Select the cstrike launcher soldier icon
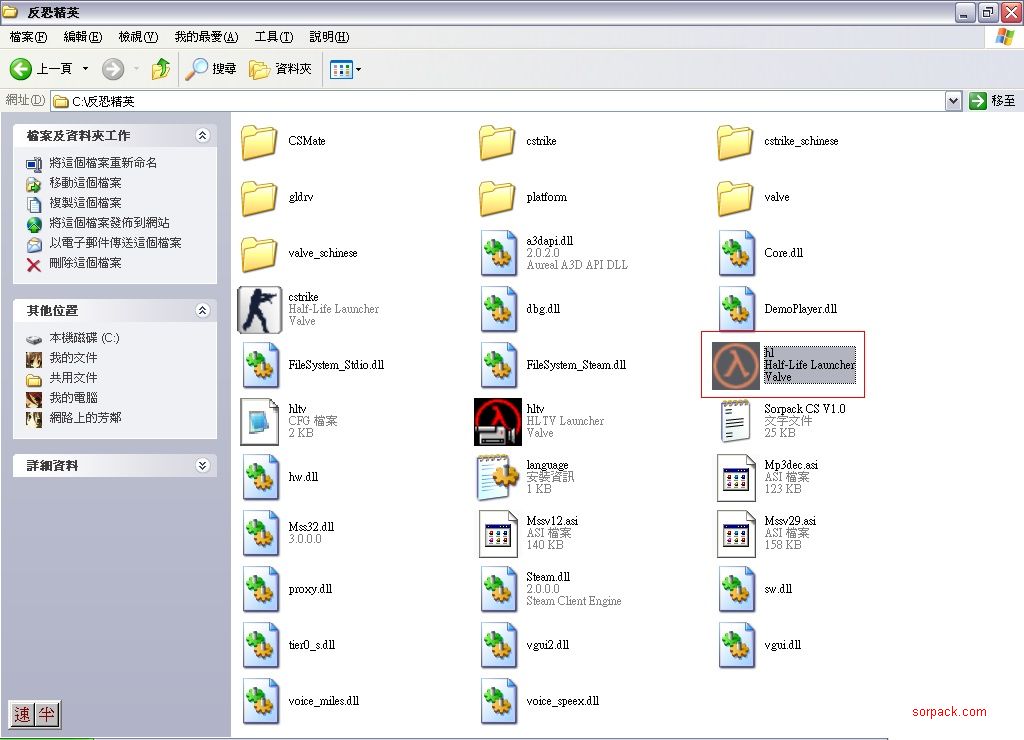 click(260, 309)
